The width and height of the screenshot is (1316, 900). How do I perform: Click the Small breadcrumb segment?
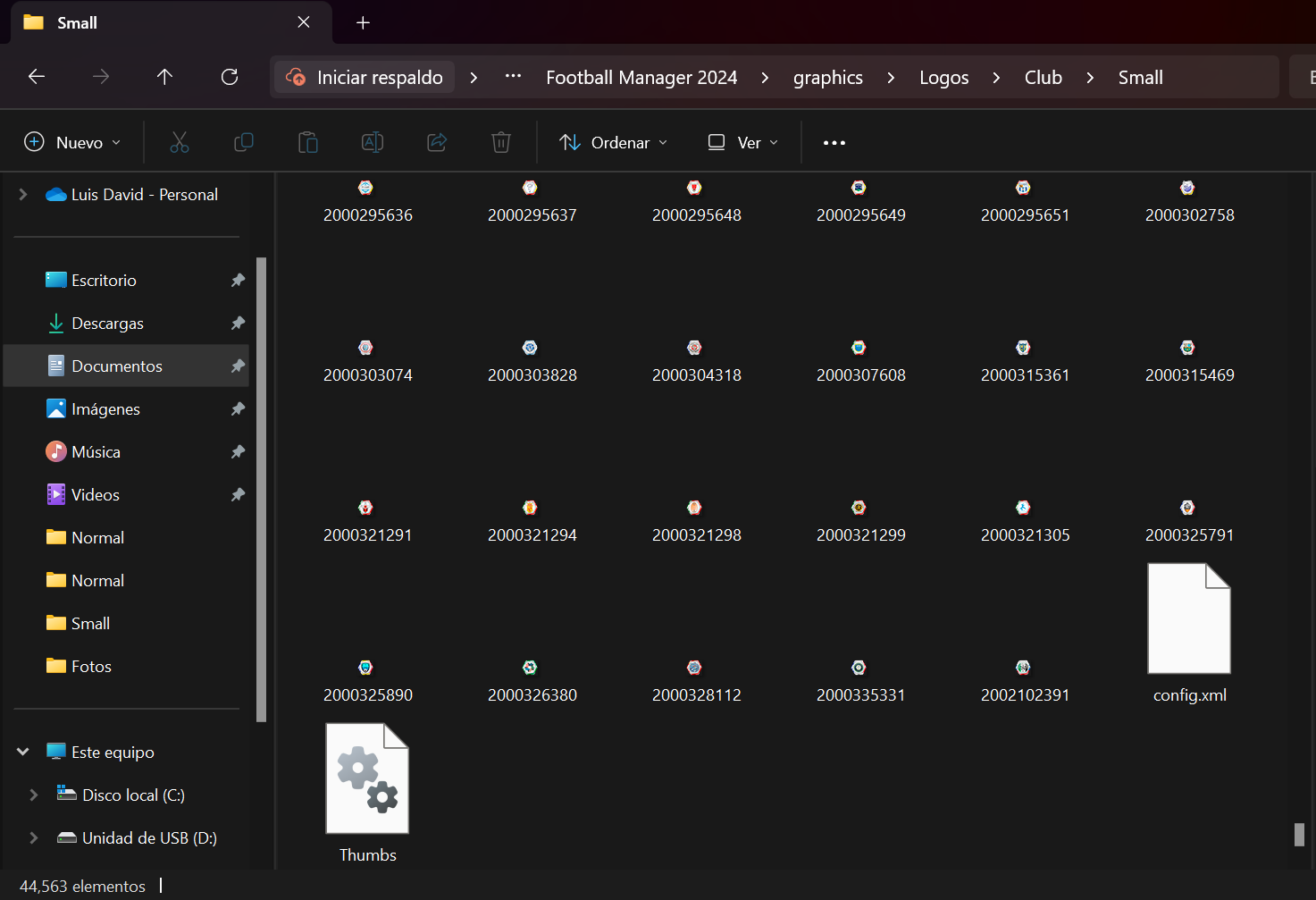[x=1141, y=77]
